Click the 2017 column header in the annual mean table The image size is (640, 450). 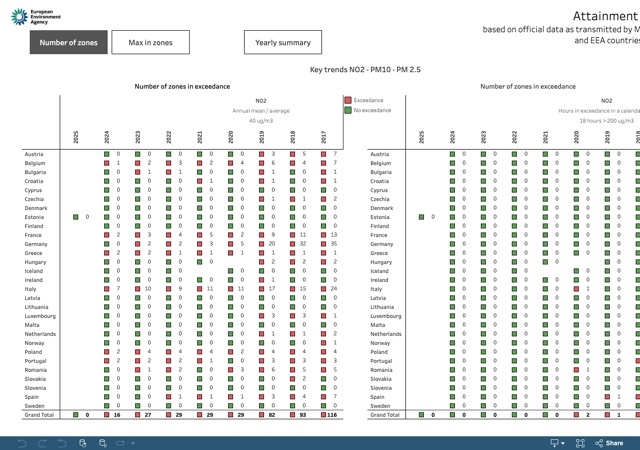[323, 137]
